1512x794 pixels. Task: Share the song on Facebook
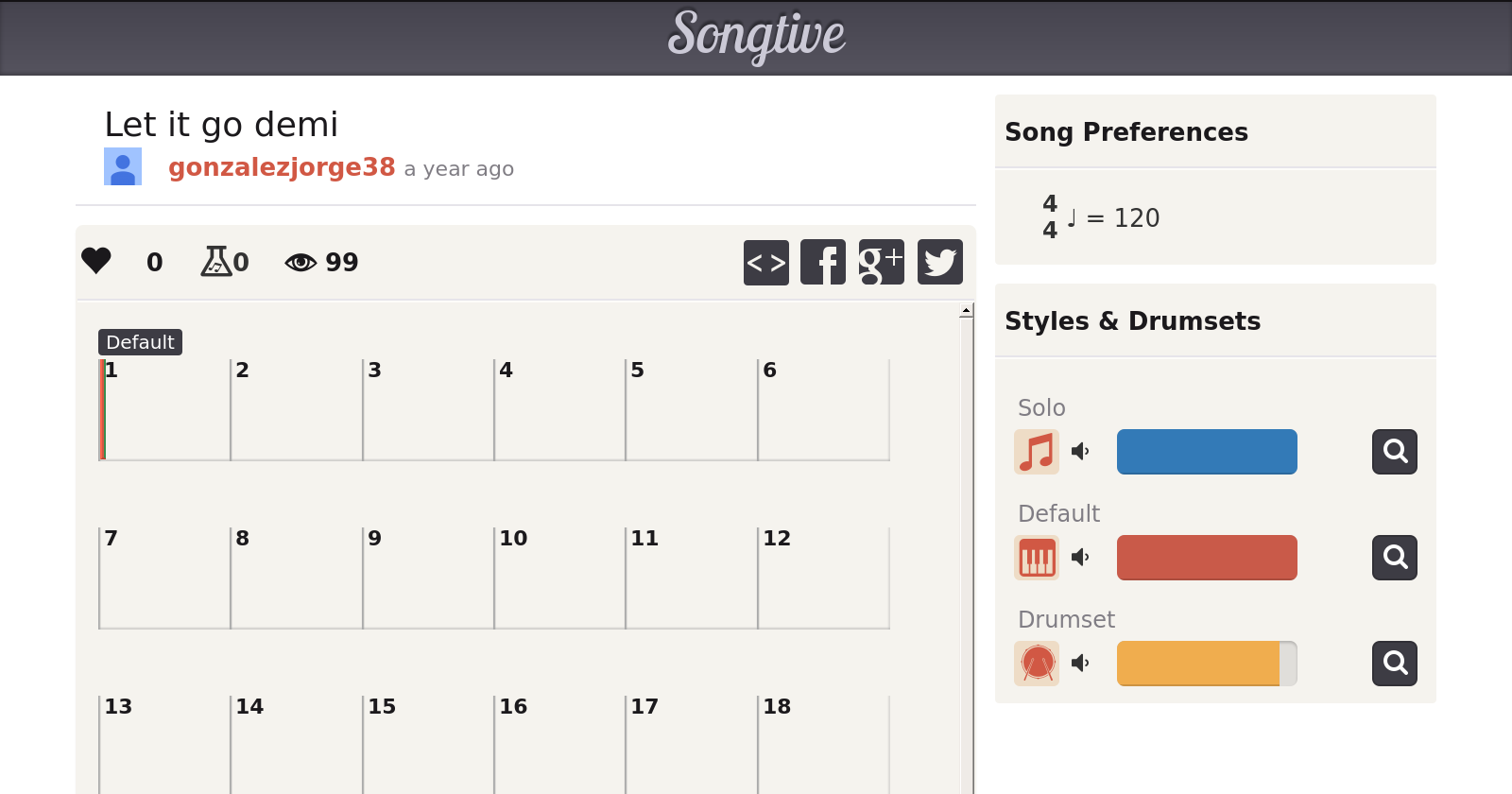click(x=823, y=262)
